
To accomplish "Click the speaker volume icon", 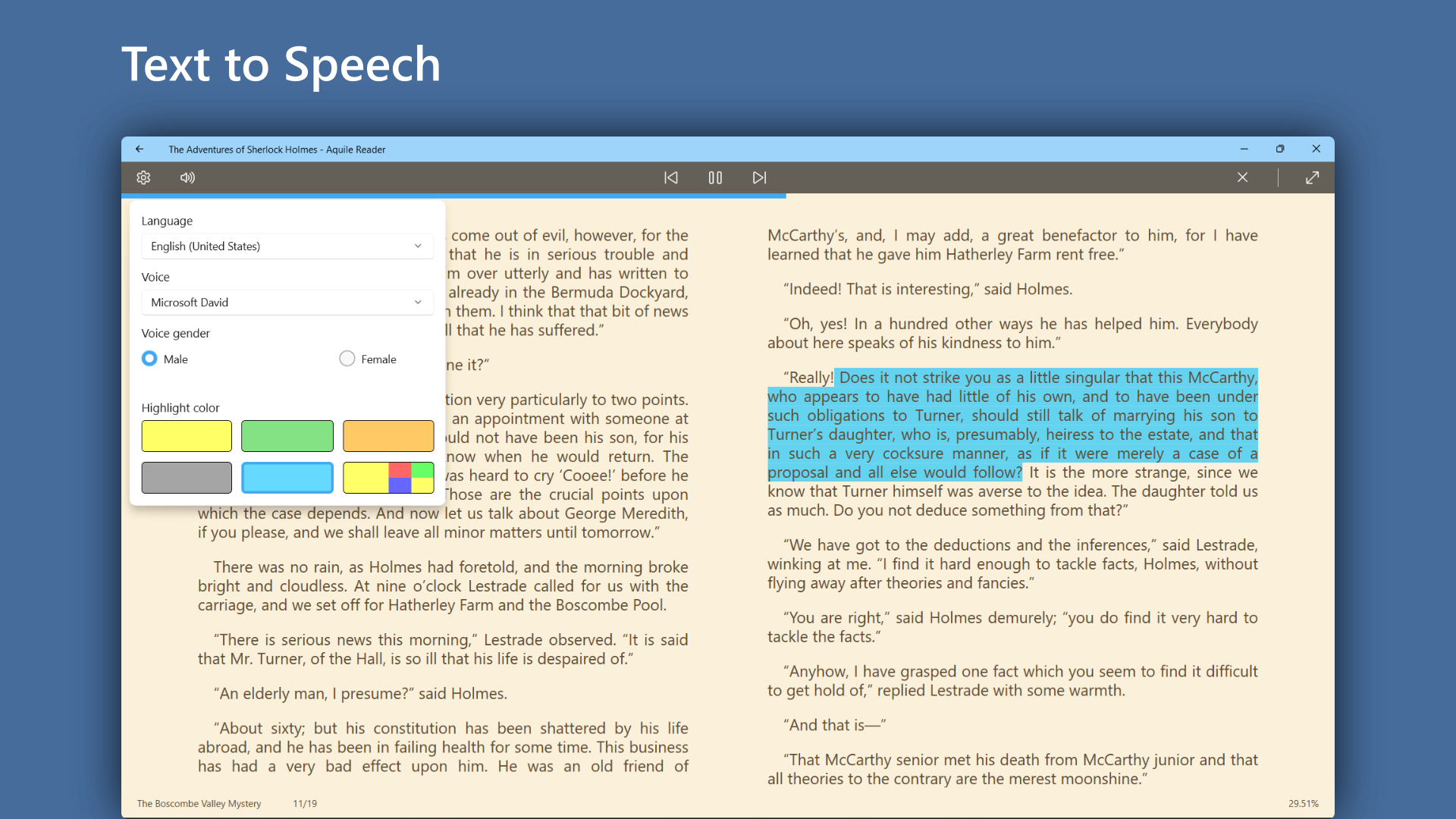I will (x=187, y=177).
